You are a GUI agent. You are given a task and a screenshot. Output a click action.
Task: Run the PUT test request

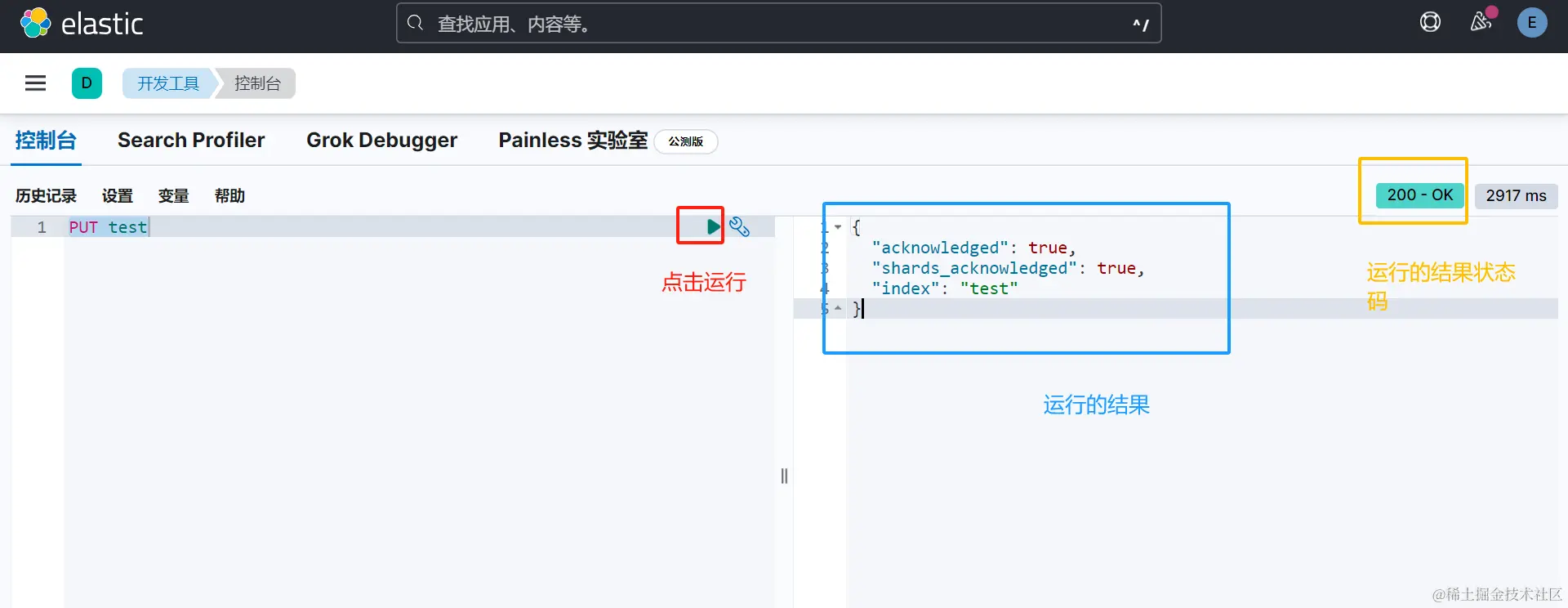click(713, 226)
